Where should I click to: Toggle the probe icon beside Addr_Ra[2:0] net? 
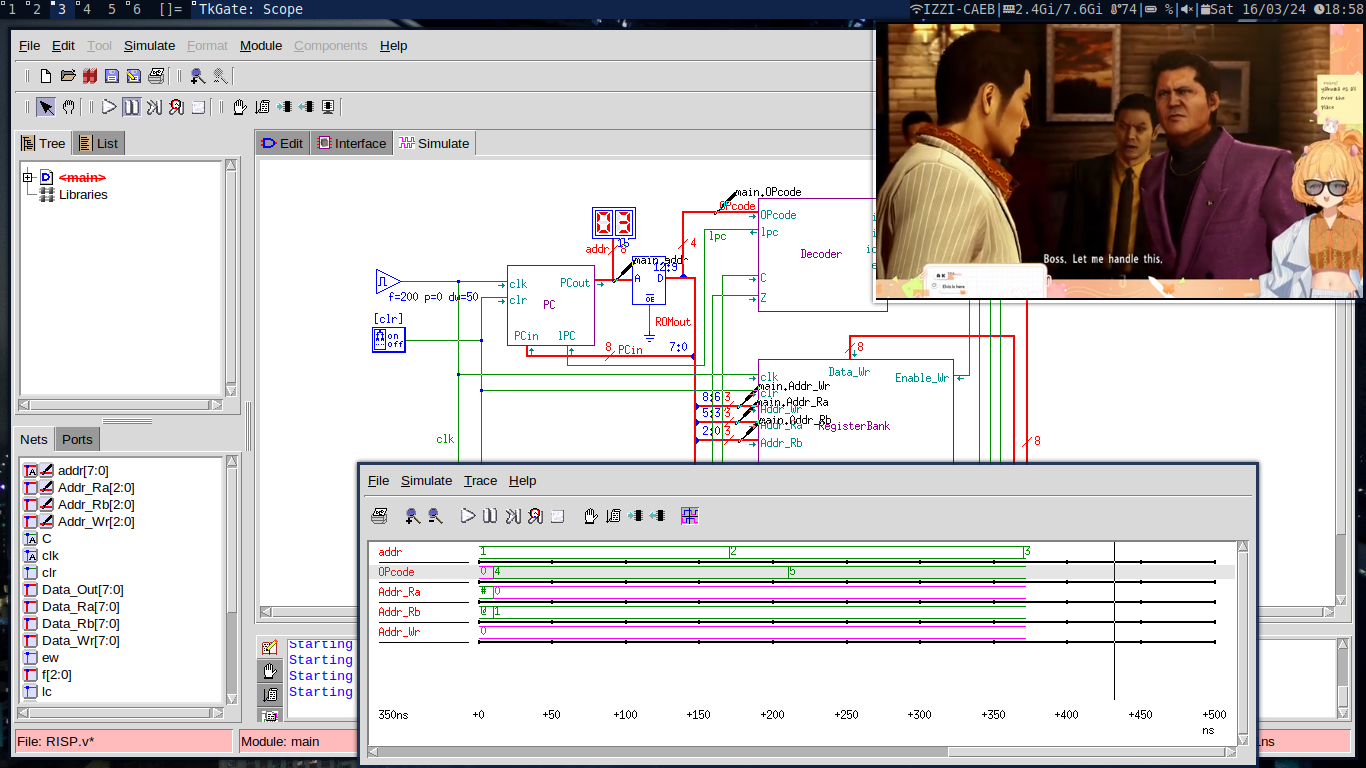tap(47, 488)
